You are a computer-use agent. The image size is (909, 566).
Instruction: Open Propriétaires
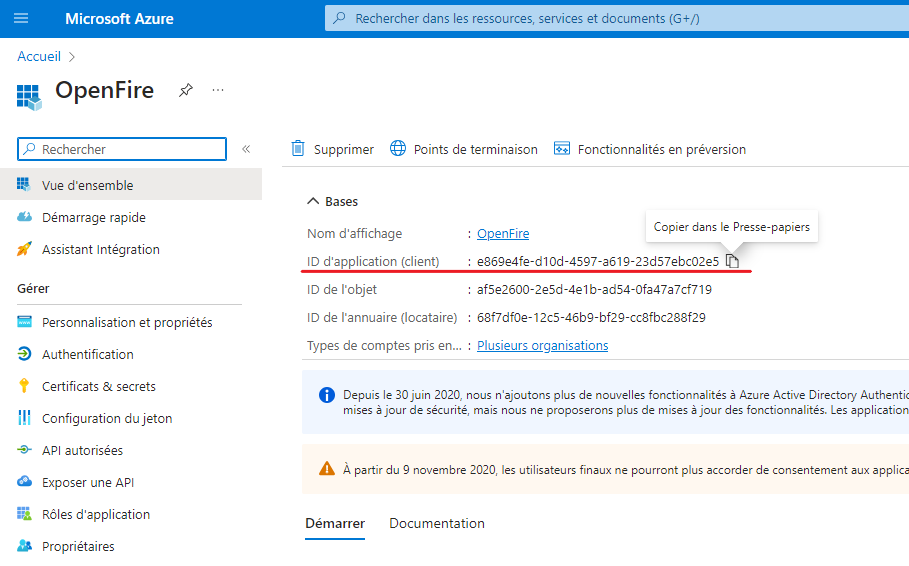point(78,546)
